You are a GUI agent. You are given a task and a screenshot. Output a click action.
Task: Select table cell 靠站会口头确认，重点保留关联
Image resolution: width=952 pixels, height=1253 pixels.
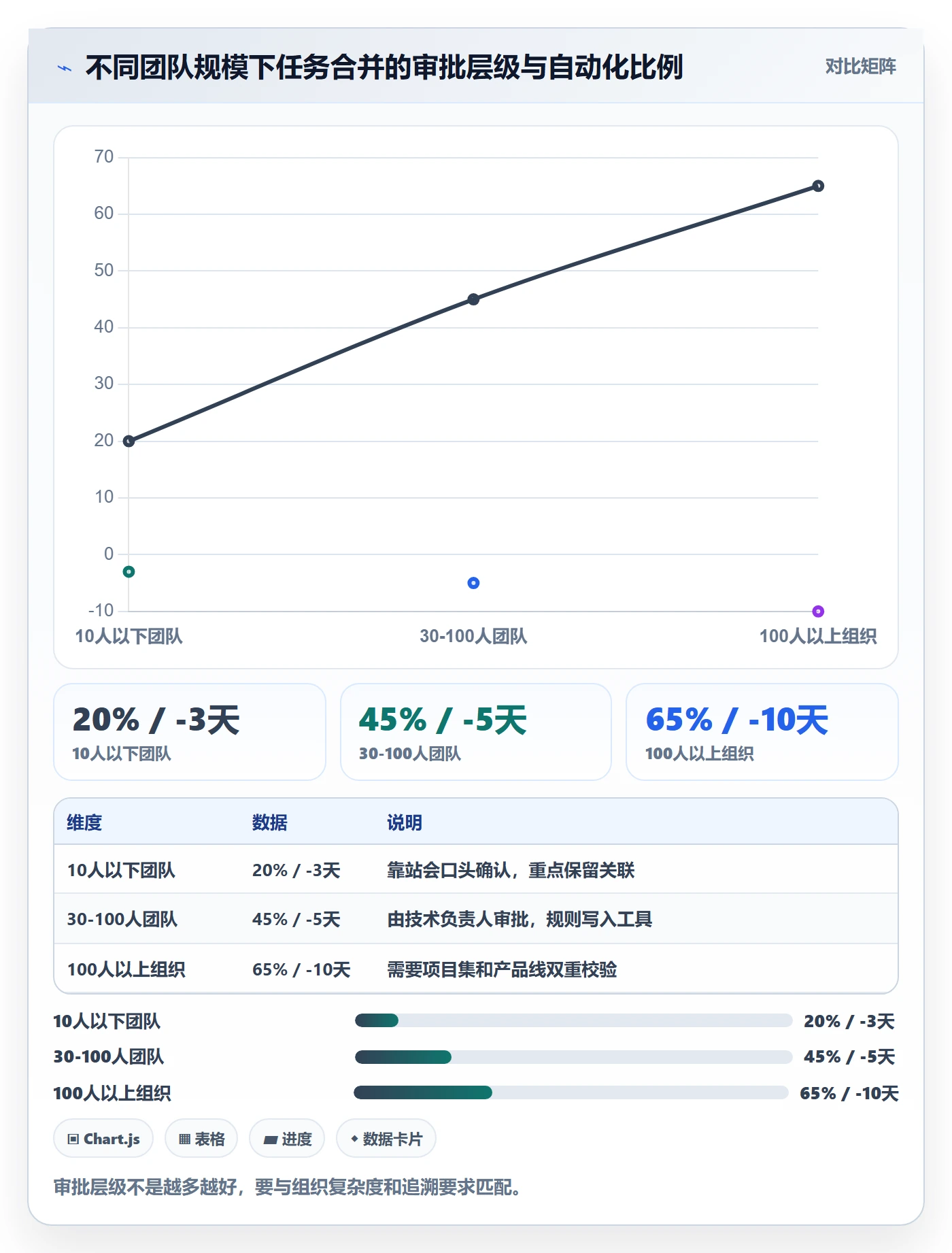511,870
